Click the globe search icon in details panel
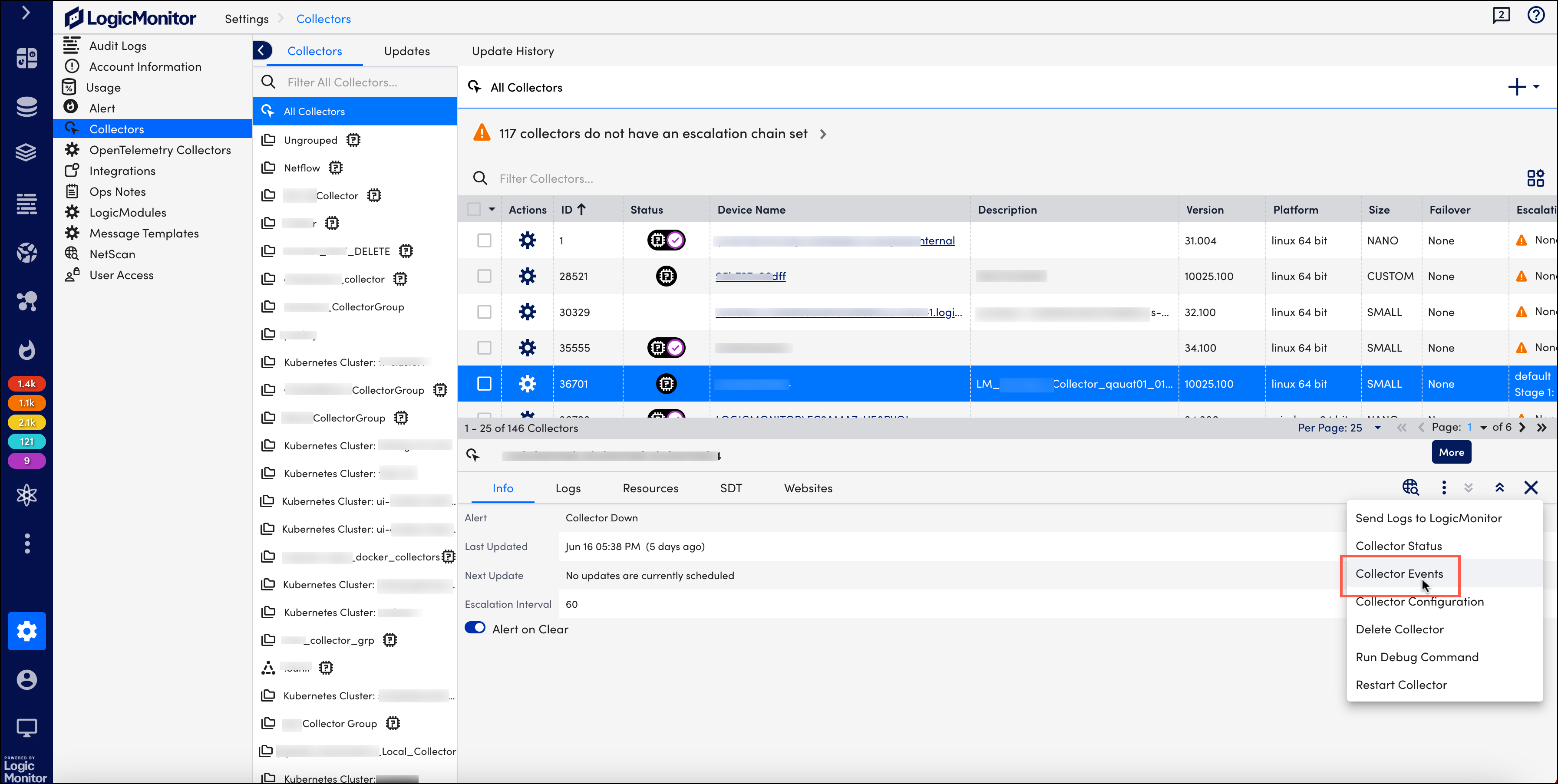The width and height of the screenshot is (1558, 784). [1410, 487]
